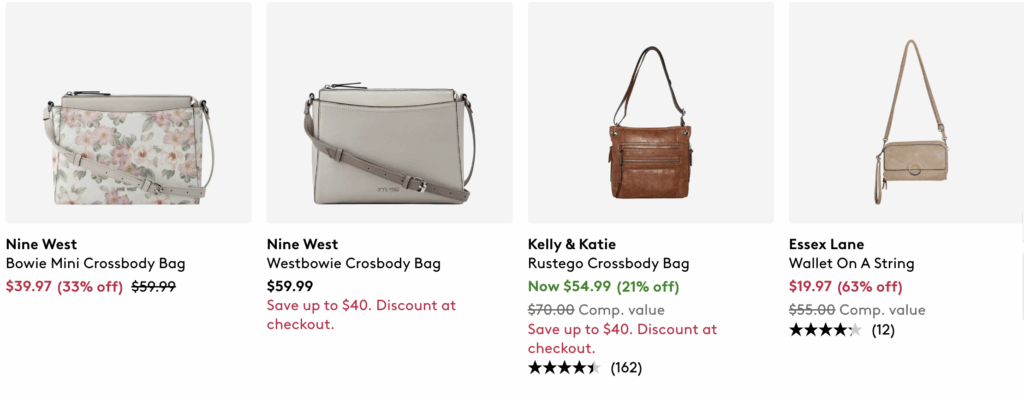Click the Westbowie listing's Nine West brand
This screenshot has height=395, width=1024.
(302, 244)
